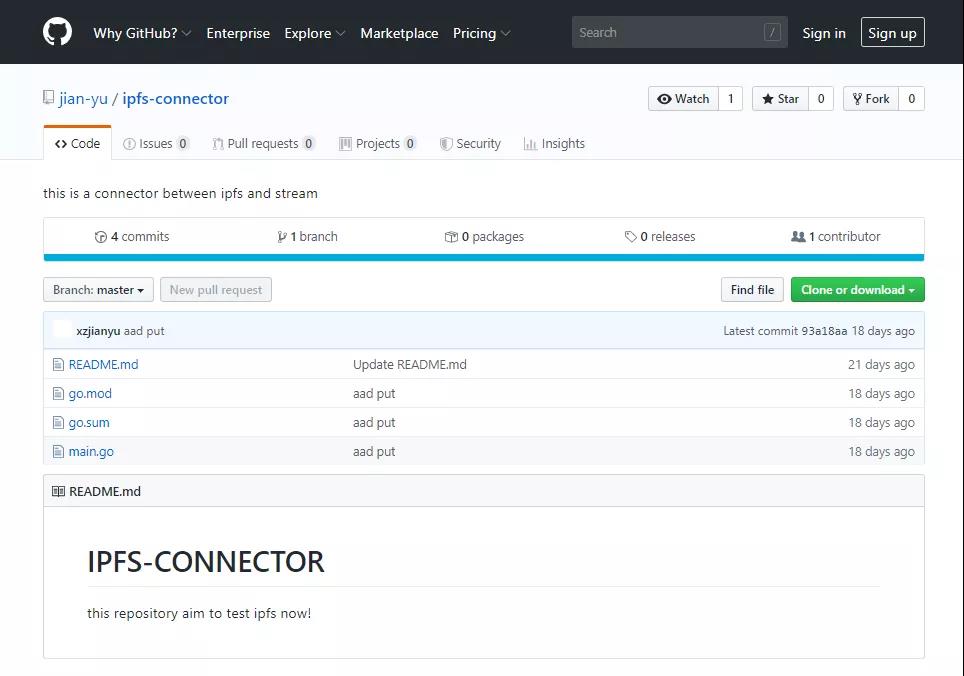
Task: Click the stargazers count next to Star
Action: pyautogui.click(x=821, y=98)
